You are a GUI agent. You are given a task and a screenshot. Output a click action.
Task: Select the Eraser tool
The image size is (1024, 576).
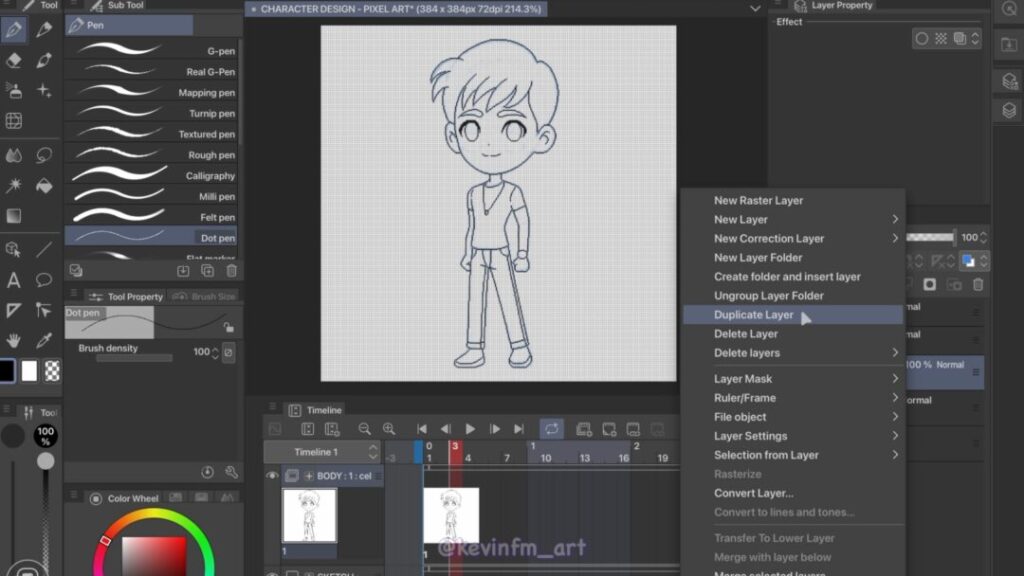tap(14, 60)
